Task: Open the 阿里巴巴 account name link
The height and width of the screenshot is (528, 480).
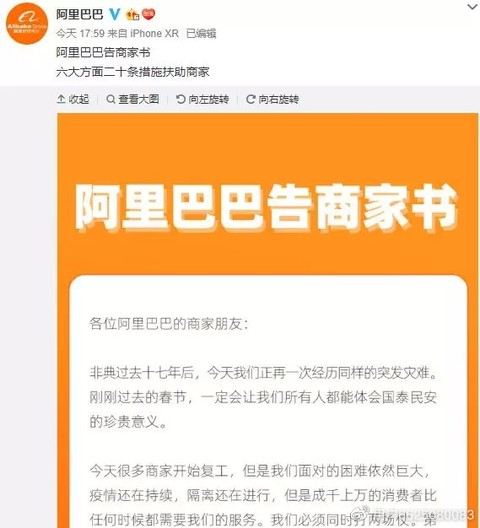Action: 79,14
